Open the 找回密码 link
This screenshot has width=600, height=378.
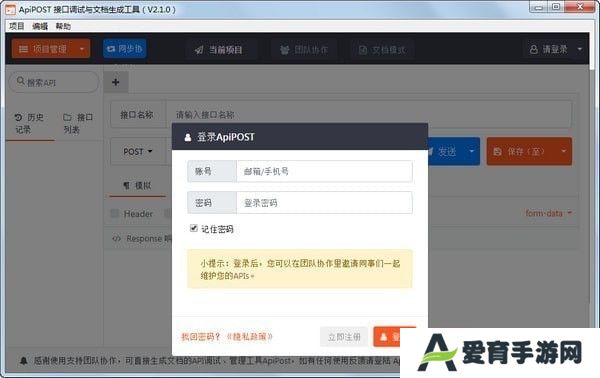click(x=201, y=337)
